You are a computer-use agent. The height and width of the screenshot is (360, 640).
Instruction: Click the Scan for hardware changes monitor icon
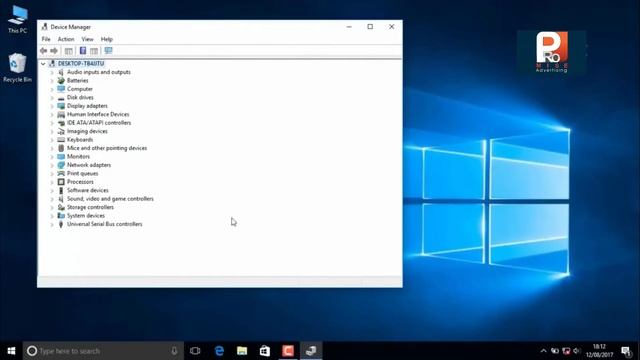coord(108,51)
